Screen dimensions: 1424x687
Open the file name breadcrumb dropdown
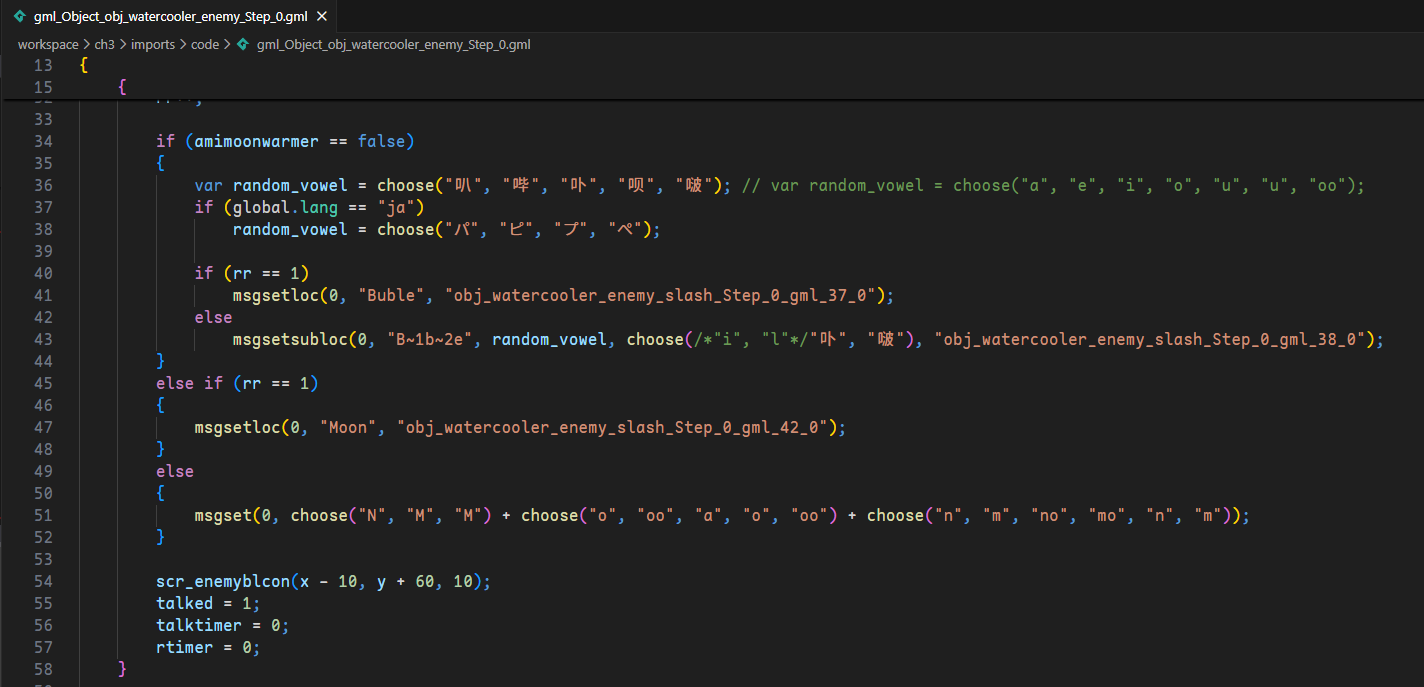pos(393,45)
